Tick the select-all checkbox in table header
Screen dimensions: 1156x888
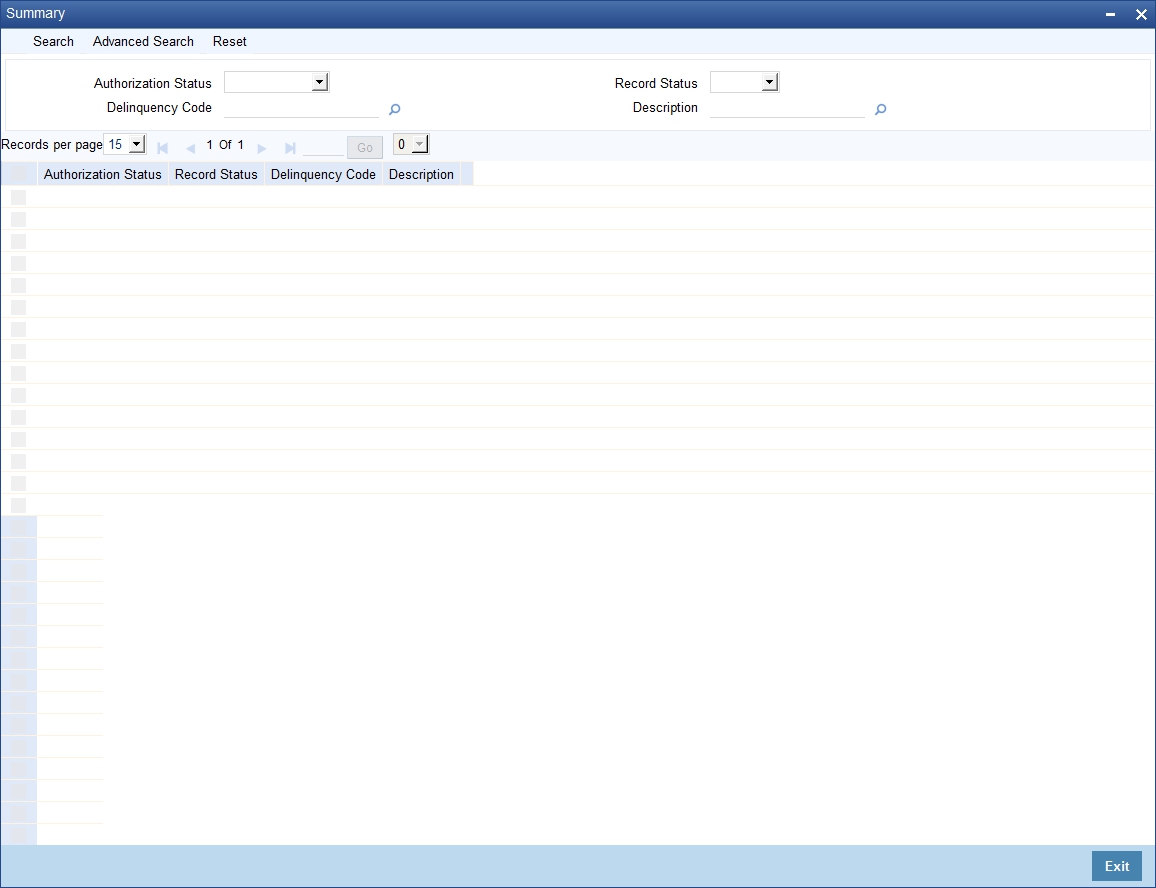pos(18,174)
